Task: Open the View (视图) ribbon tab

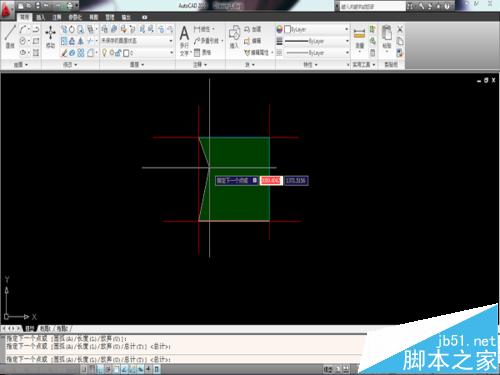Action: coord(94,17)
